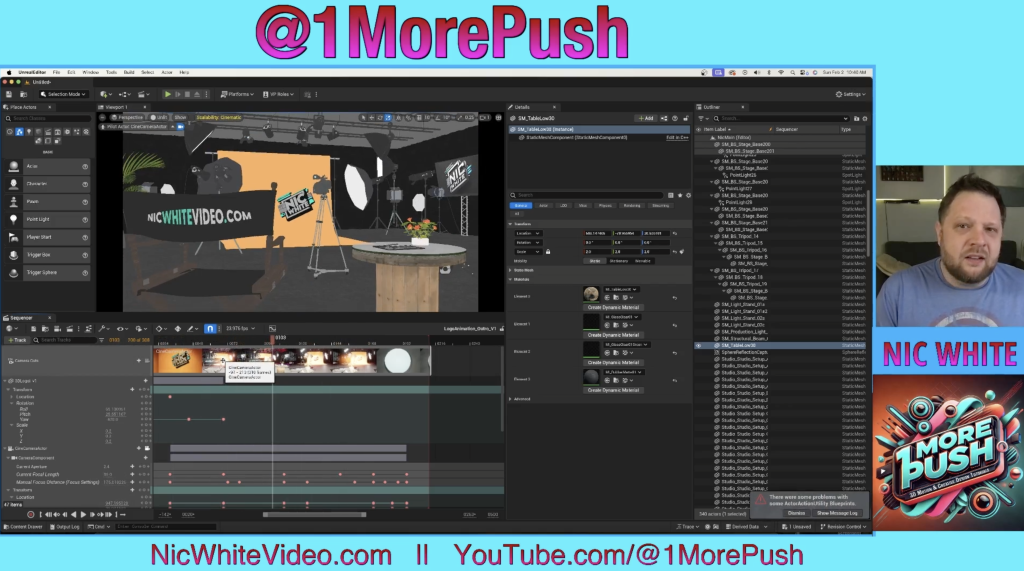Open the Tools menu in menu bar
This screenshot has width=1024, height=571.
pos(112,72)
